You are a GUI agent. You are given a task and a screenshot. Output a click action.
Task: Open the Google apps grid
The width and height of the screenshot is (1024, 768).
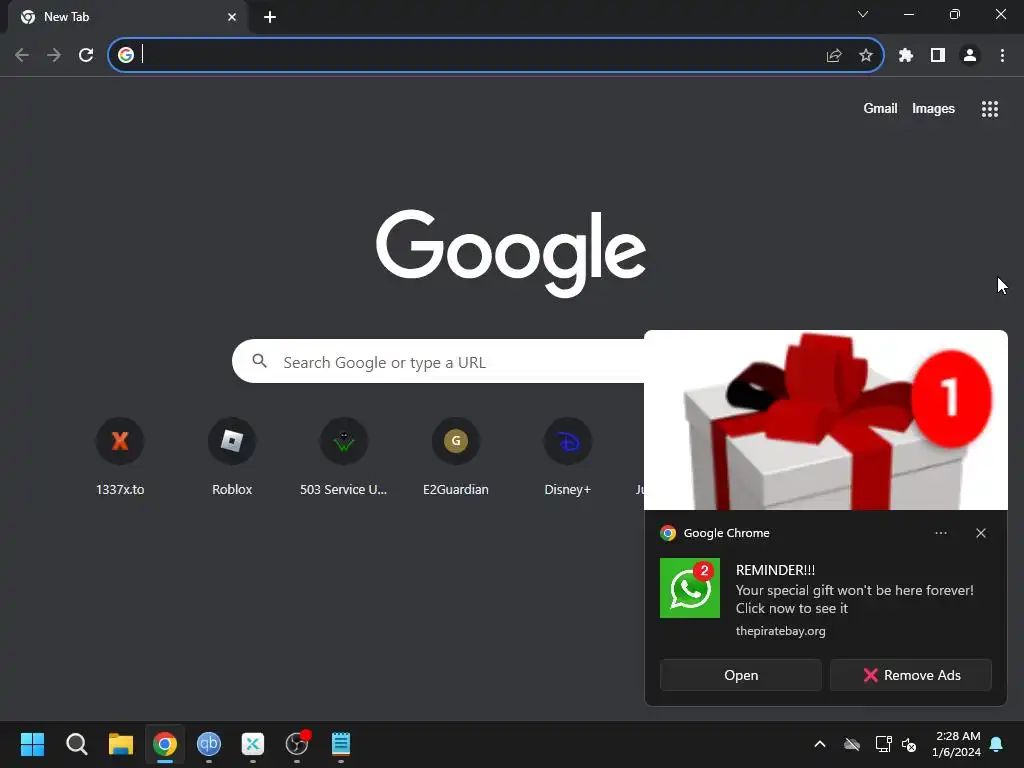point(990,109)
